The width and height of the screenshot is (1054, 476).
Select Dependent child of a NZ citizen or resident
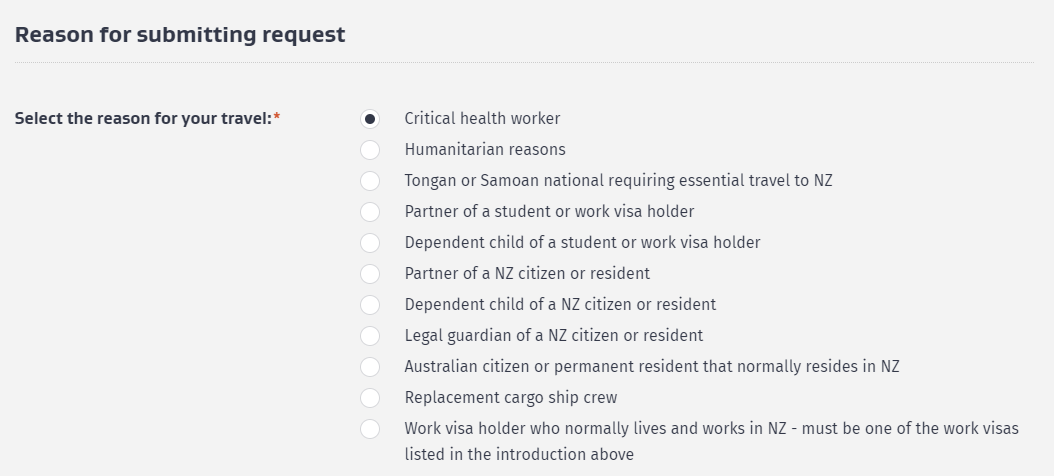pyautogui.click(x=370, y=305)
